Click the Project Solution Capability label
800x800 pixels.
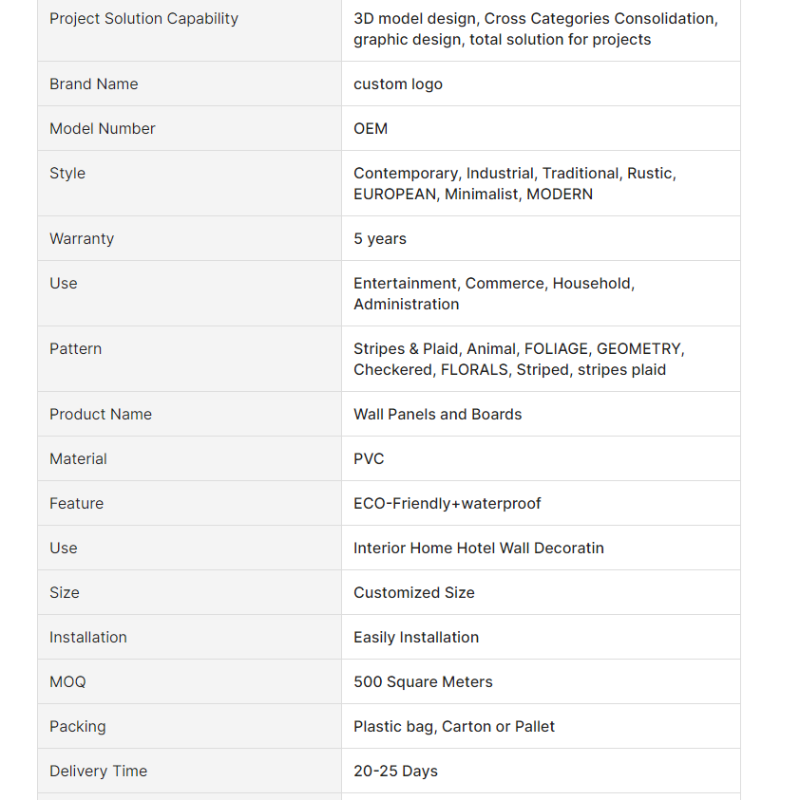pos(144,19)
